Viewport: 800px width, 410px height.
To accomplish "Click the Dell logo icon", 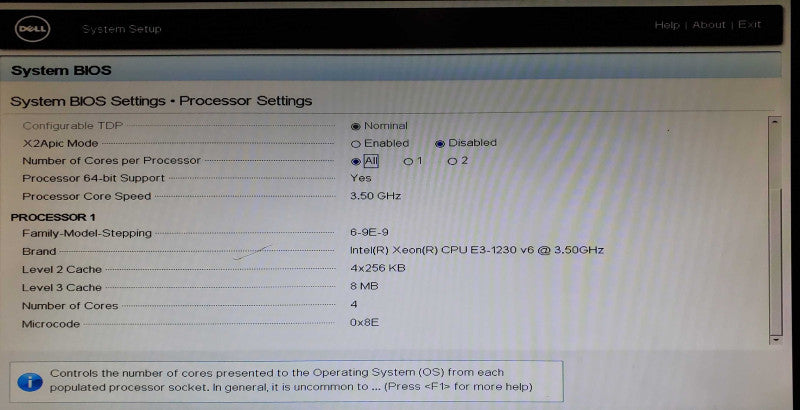I will pyautogui.click(x=33, y=29).
